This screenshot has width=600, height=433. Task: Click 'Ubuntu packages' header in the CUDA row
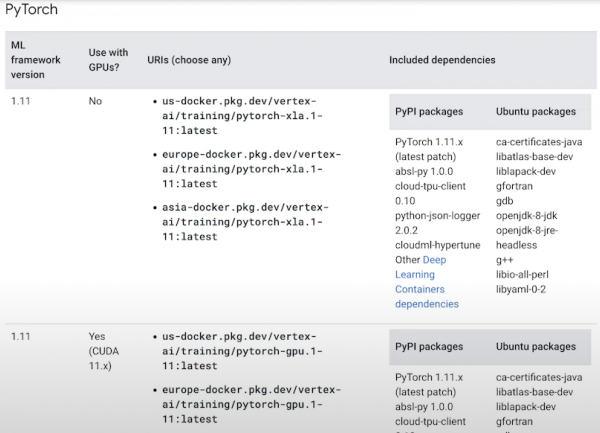[x=536, y=347]
